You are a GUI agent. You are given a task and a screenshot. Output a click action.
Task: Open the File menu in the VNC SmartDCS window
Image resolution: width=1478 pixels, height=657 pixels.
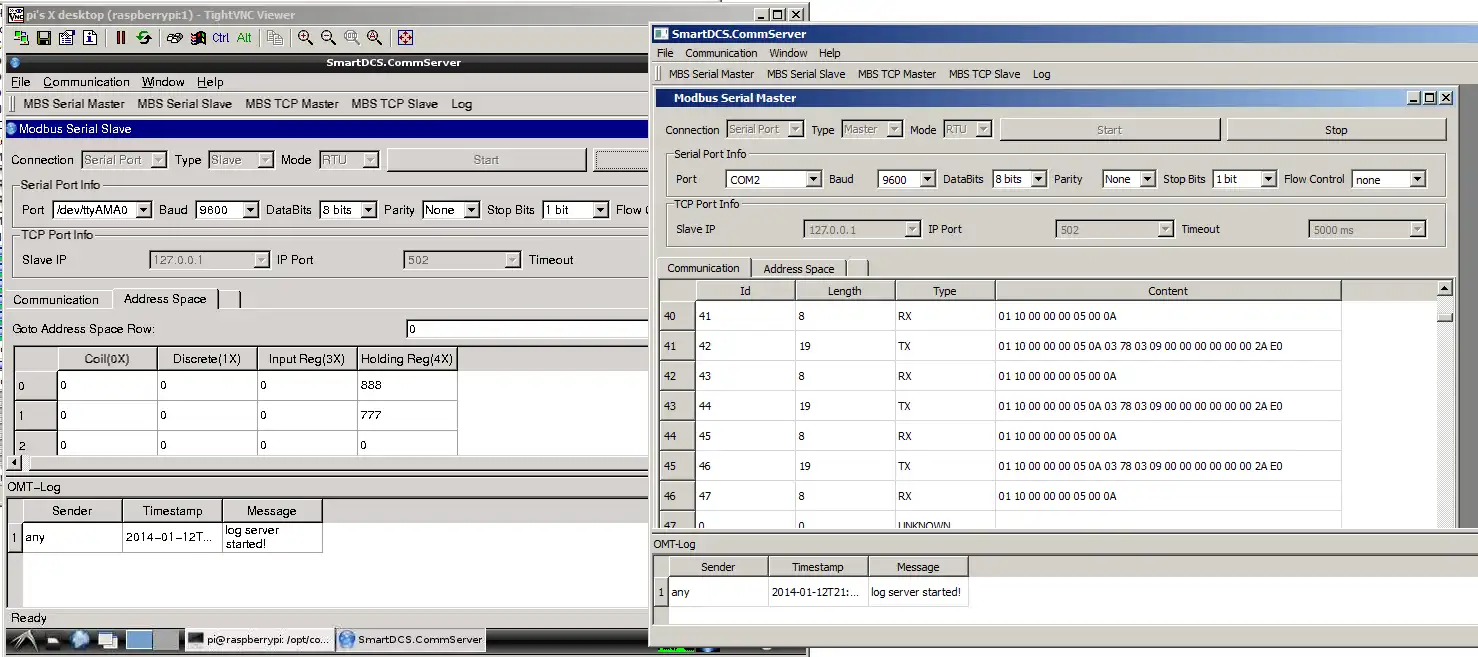click(20, 82)
